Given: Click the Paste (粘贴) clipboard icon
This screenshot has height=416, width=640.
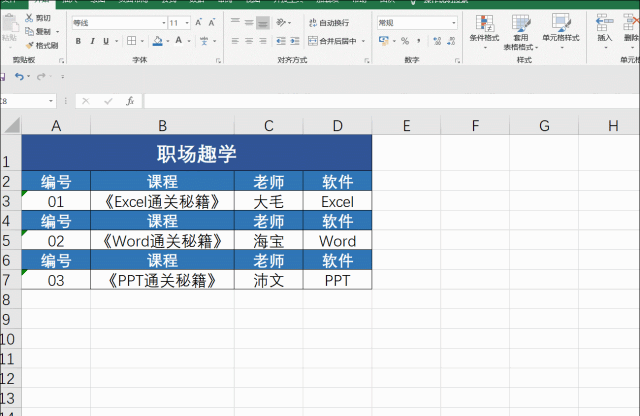Looking at the screenshot, I should click(x=10, y=25).
